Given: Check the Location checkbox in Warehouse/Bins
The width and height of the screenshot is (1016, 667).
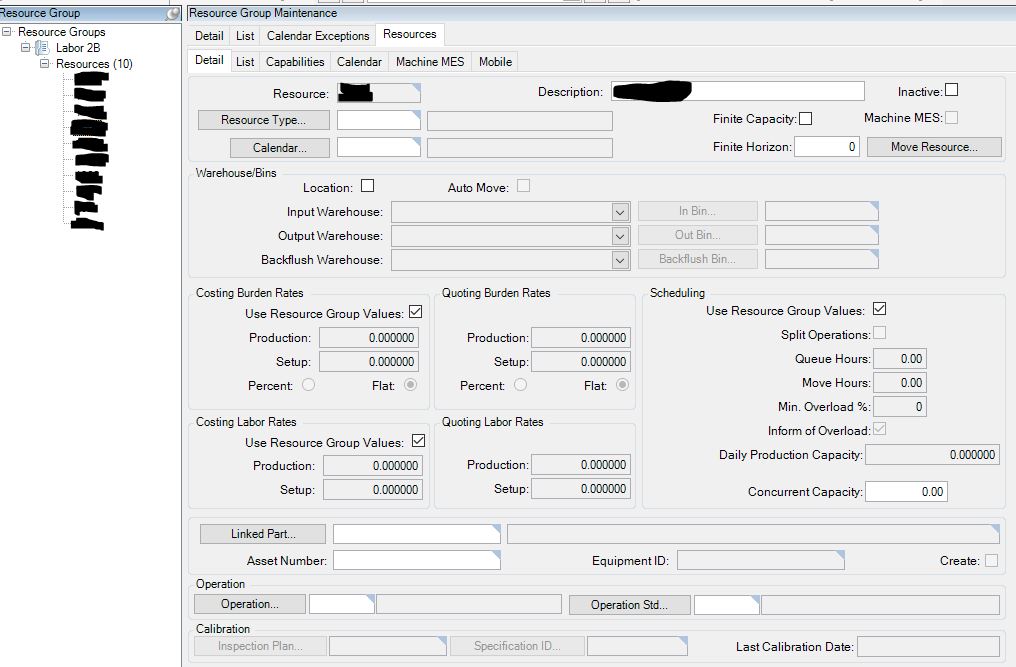Looking at the screenshot, I should (x=367, y=186).
